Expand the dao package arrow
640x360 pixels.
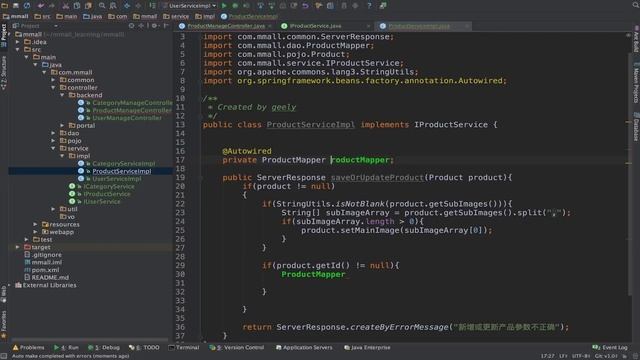pyautogui.click(x=53, y=133)
